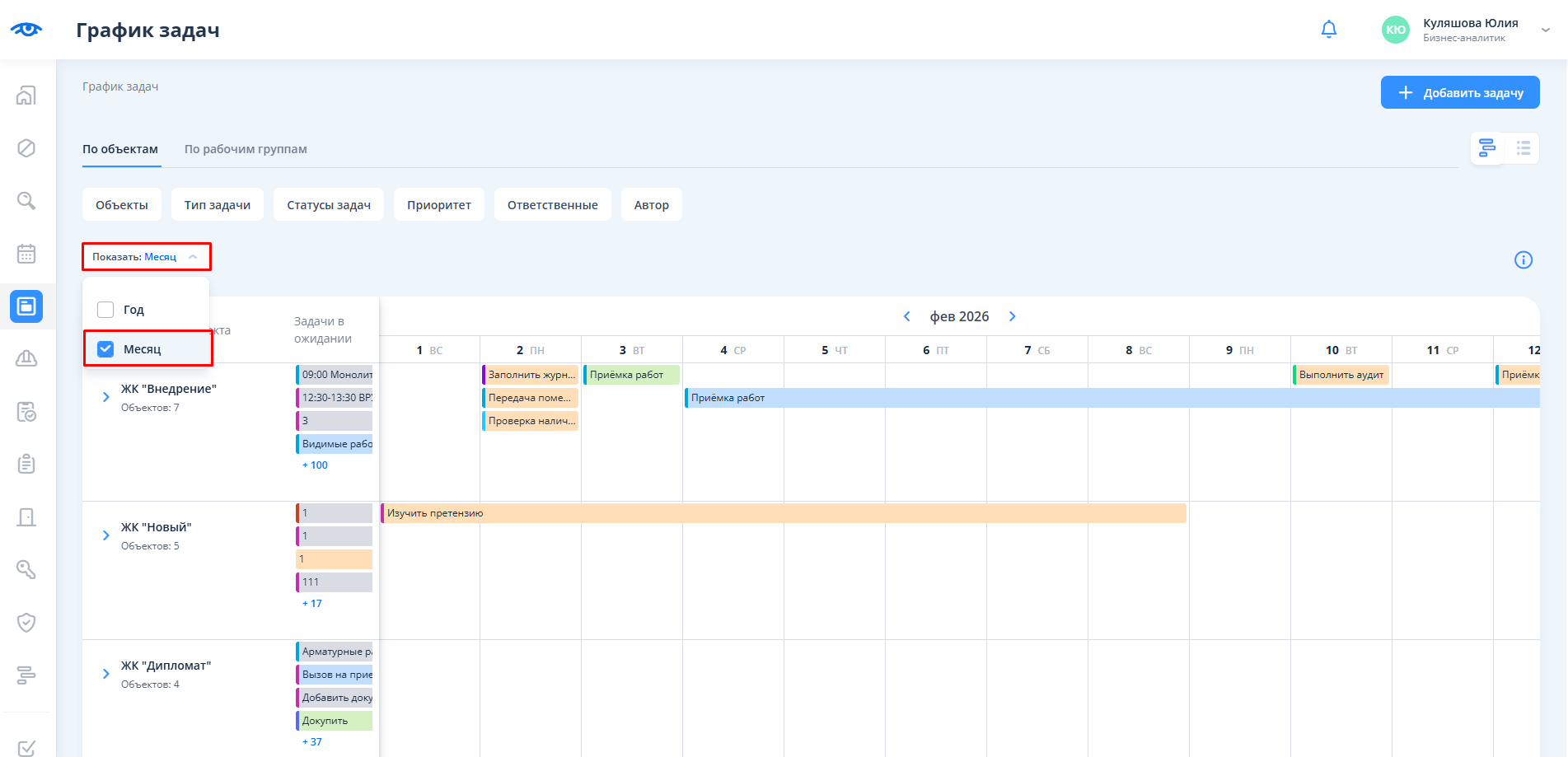Click the keys icon in sidebar
The height and width of the screenshot is (757, 1568).
click(x=26, y=570)
